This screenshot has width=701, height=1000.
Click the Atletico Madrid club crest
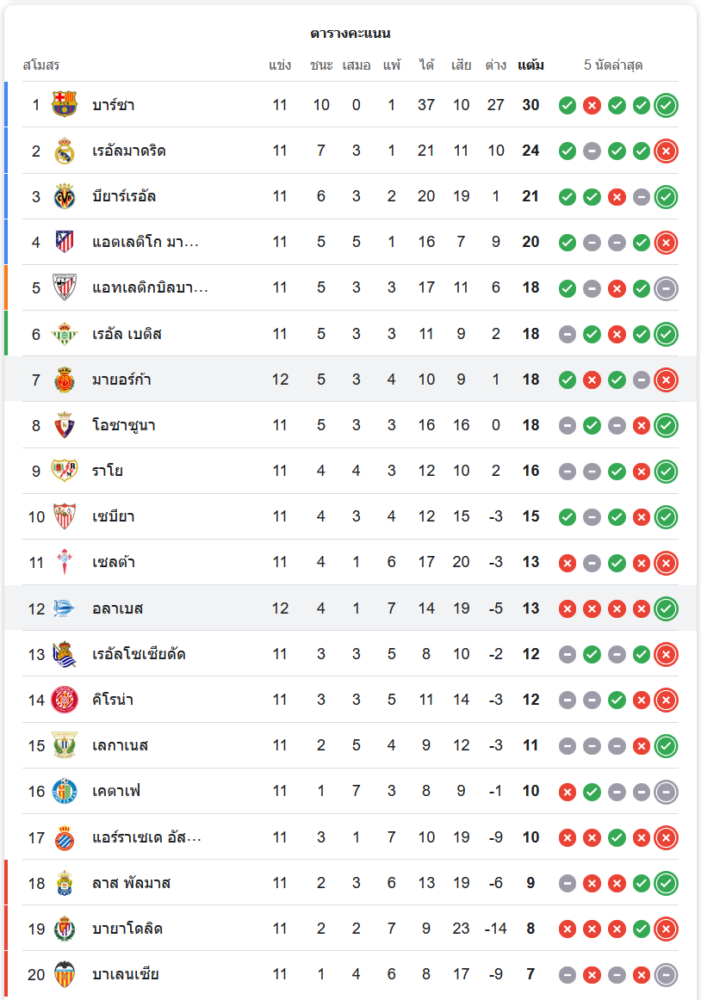pyautogui.click(x=64, y=242)
